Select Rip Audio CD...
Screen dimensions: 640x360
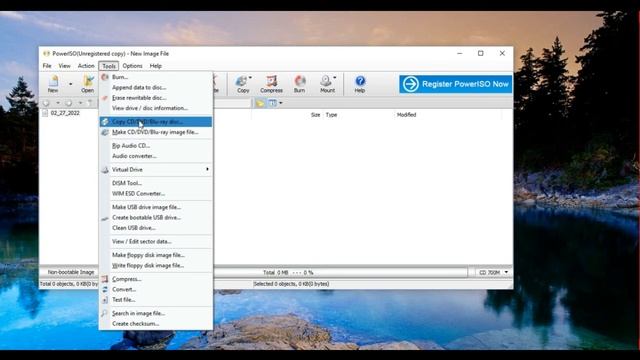(x=156, y=145)
